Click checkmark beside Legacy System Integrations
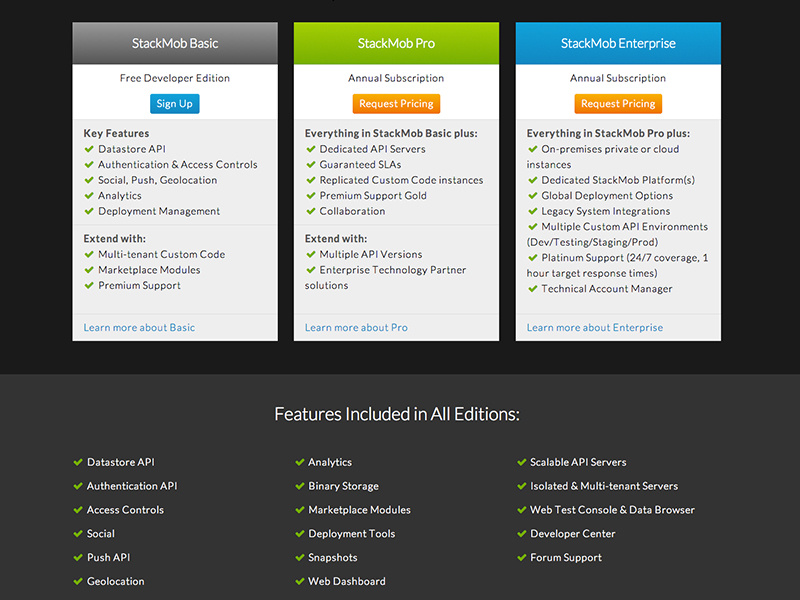800x600 pixels. pos(533,211)
